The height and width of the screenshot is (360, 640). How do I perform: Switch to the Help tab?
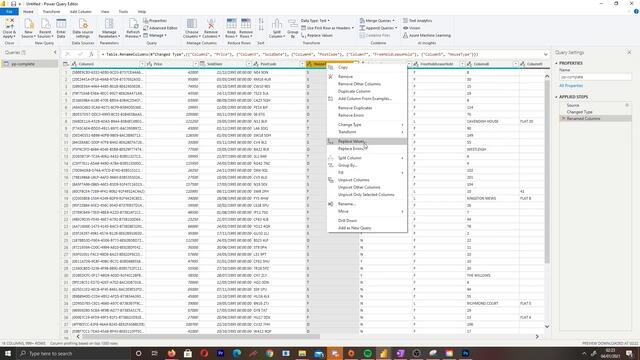pos(142,11)
